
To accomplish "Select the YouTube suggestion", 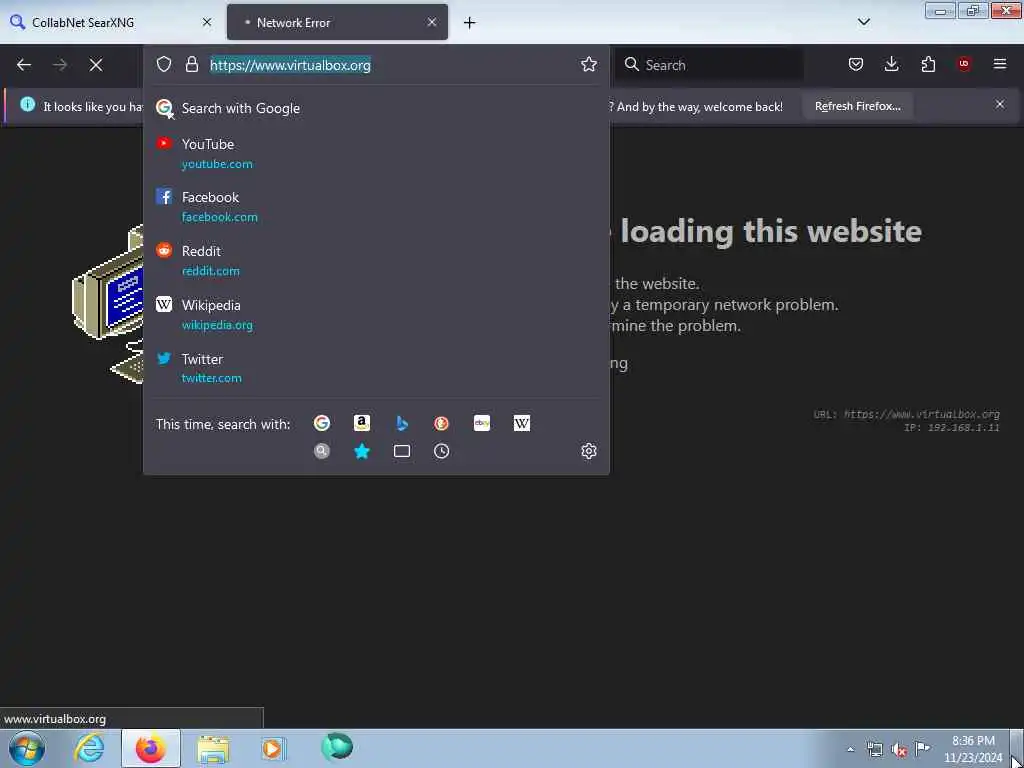I will pyautogui.click(x=376, y=153).
